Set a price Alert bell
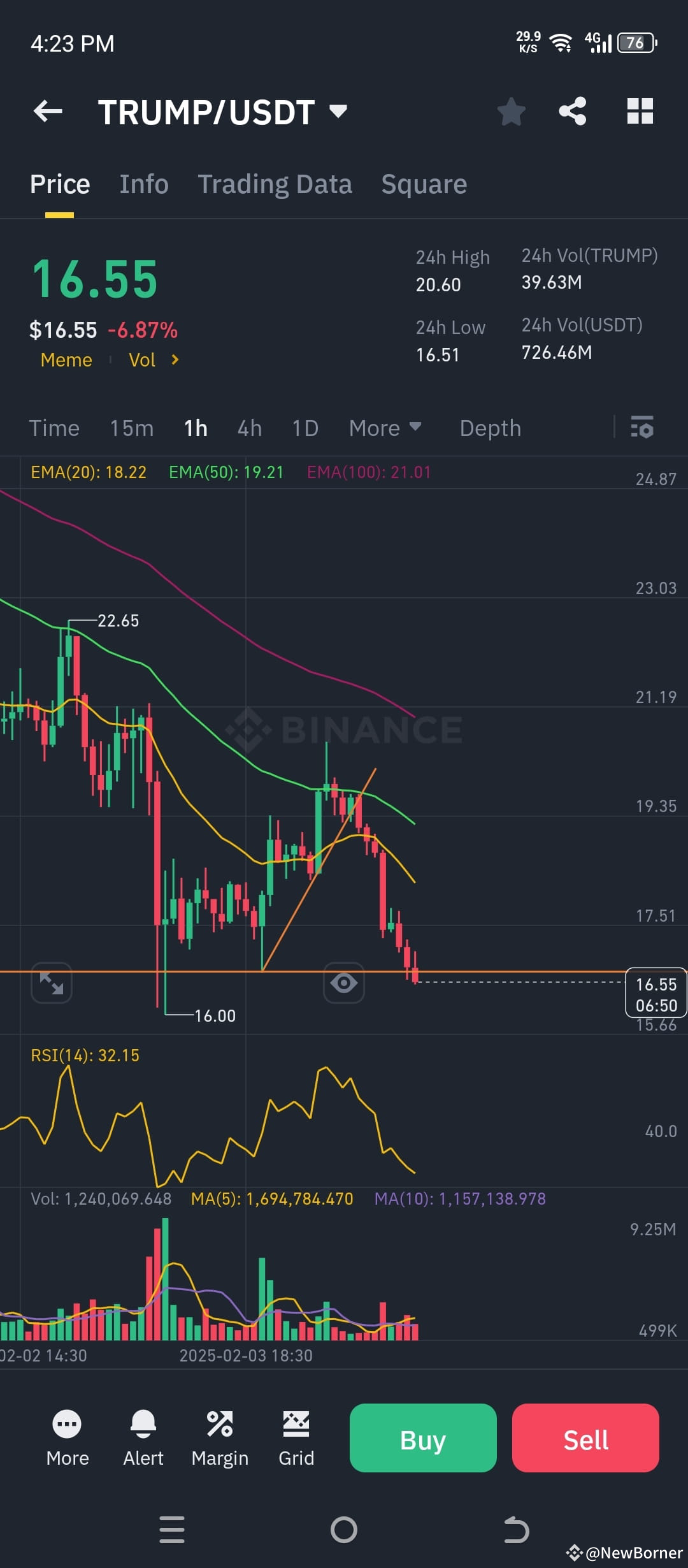The image size is (688, 1568). [143, 1437]
